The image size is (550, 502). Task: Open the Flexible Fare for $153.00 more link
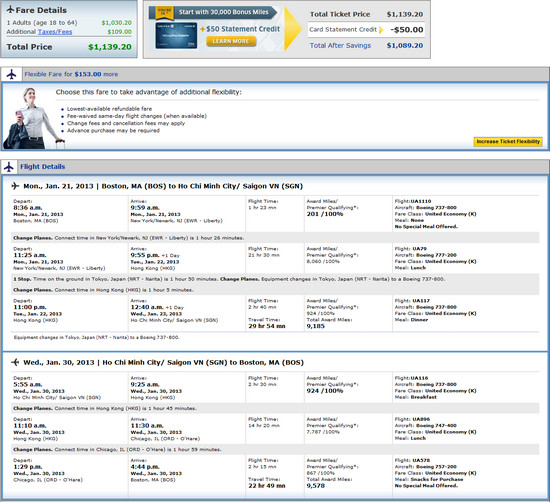tap(71, 74)
